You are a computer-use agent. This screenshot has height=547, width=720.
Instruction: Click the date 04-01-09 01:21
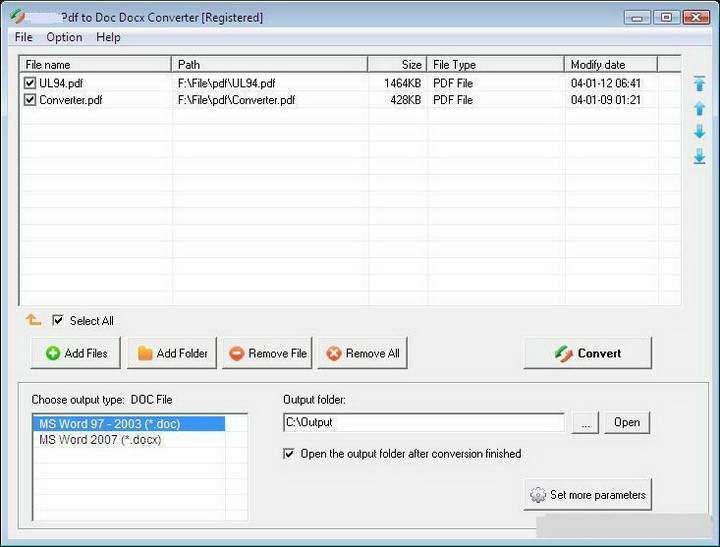click(x=606, y=100)
